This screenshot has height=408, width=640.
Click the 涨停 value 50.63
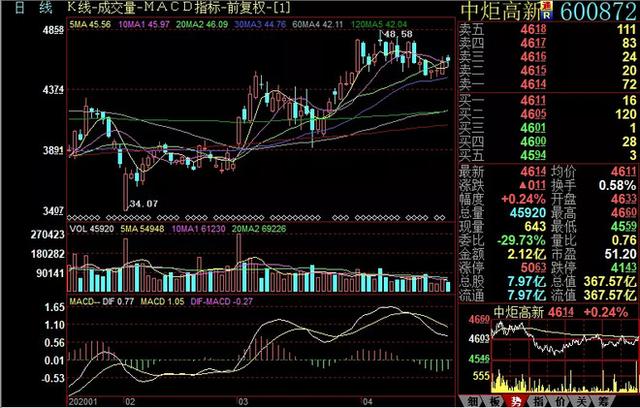pyautogui.click(x=533, y=268)
